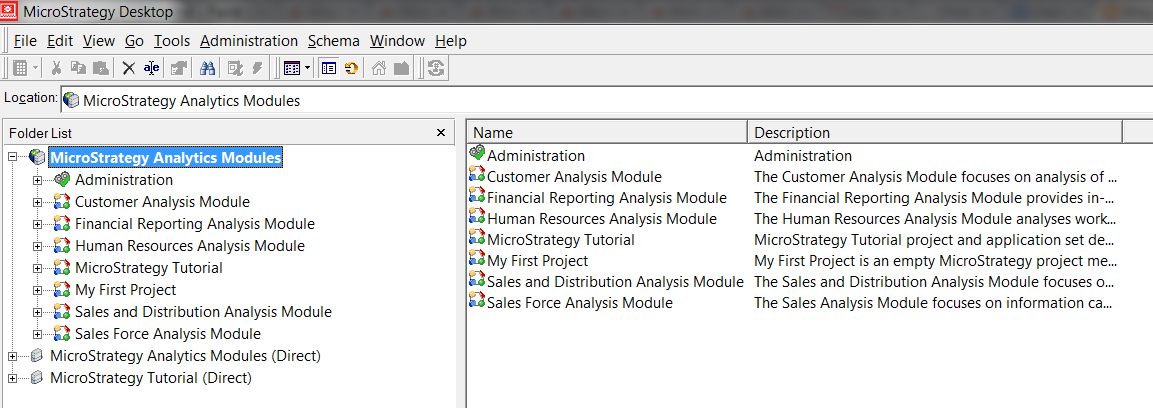The image size is (1153, 408).
Task: Collapse MicroStrategy Analytics Modules tree node
Action: tap(13, 157)
